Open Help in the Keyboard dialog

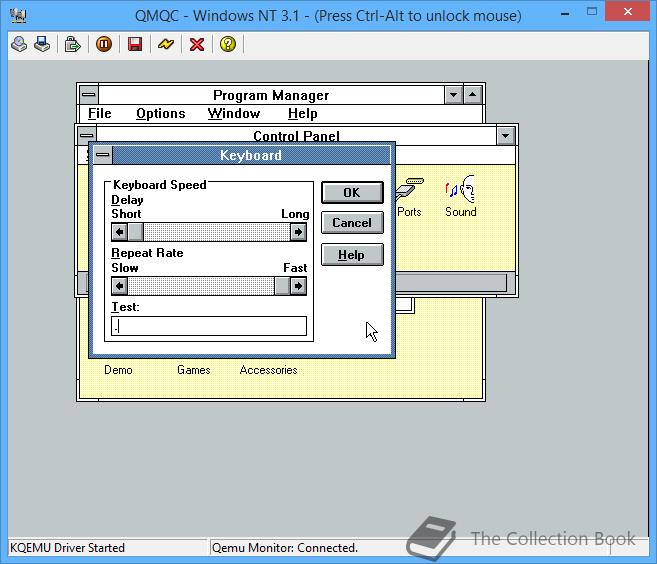coord(352,255)
